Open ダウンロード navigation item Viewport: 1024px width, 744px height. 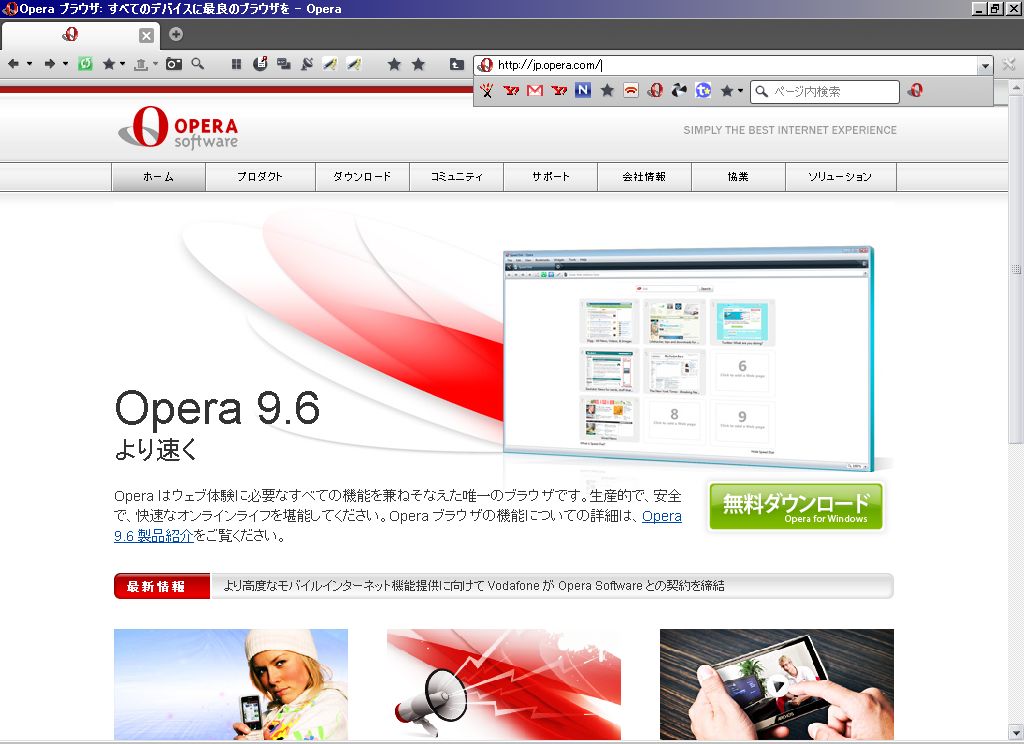(362, 176)
